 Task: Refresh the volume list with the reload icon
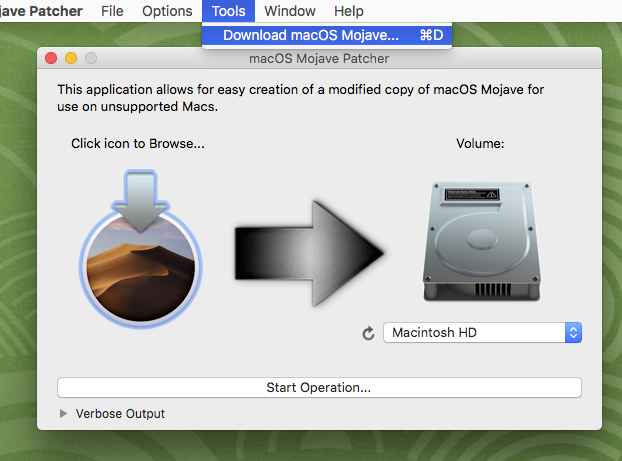coord(369,333)
